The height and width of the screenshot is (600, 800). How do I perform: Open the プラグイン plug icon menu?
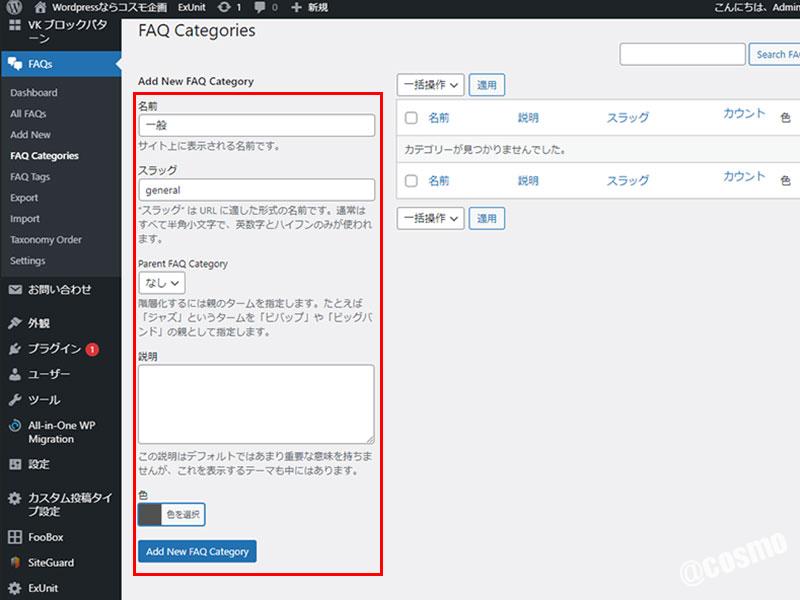[x=15, y=349]
